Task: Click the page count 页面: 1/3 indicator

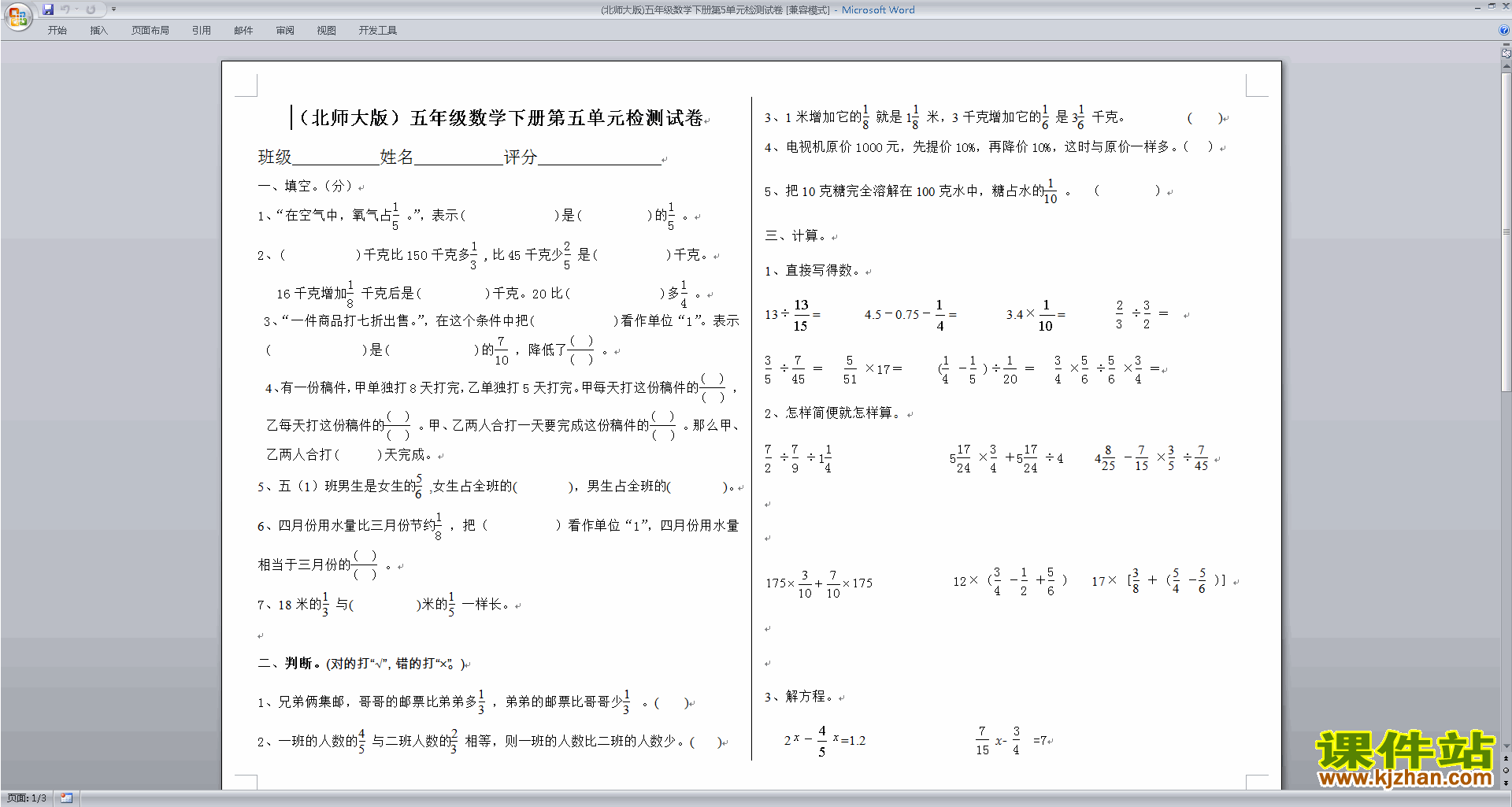Action: click(27, 798)
